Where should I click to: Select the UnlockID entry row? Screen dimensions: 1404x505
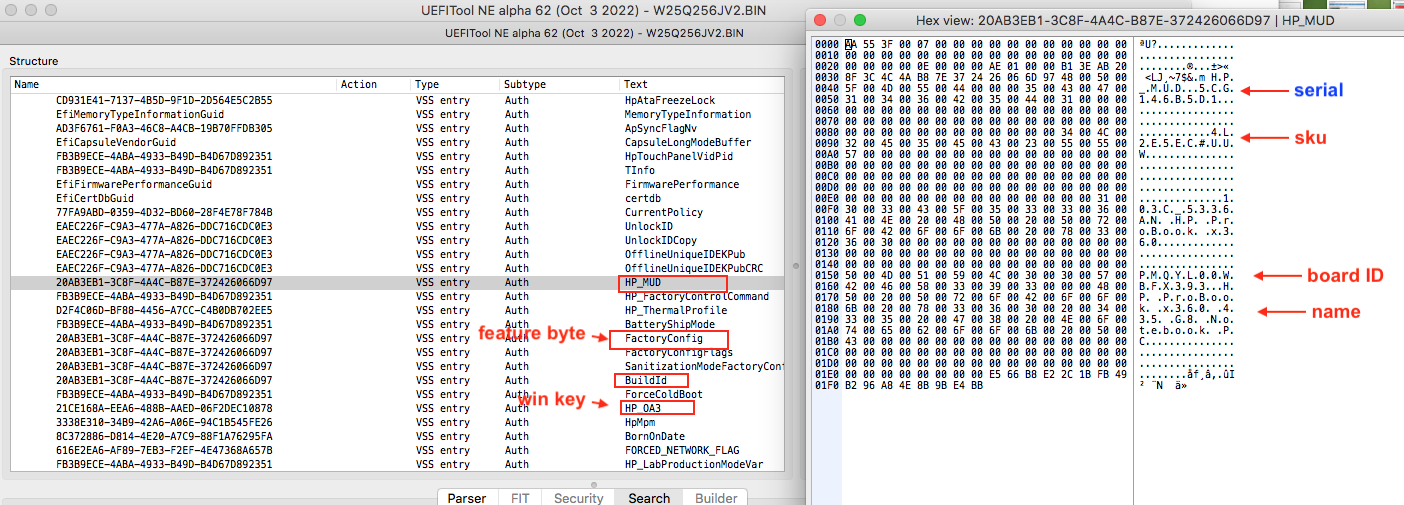point(397,226)
